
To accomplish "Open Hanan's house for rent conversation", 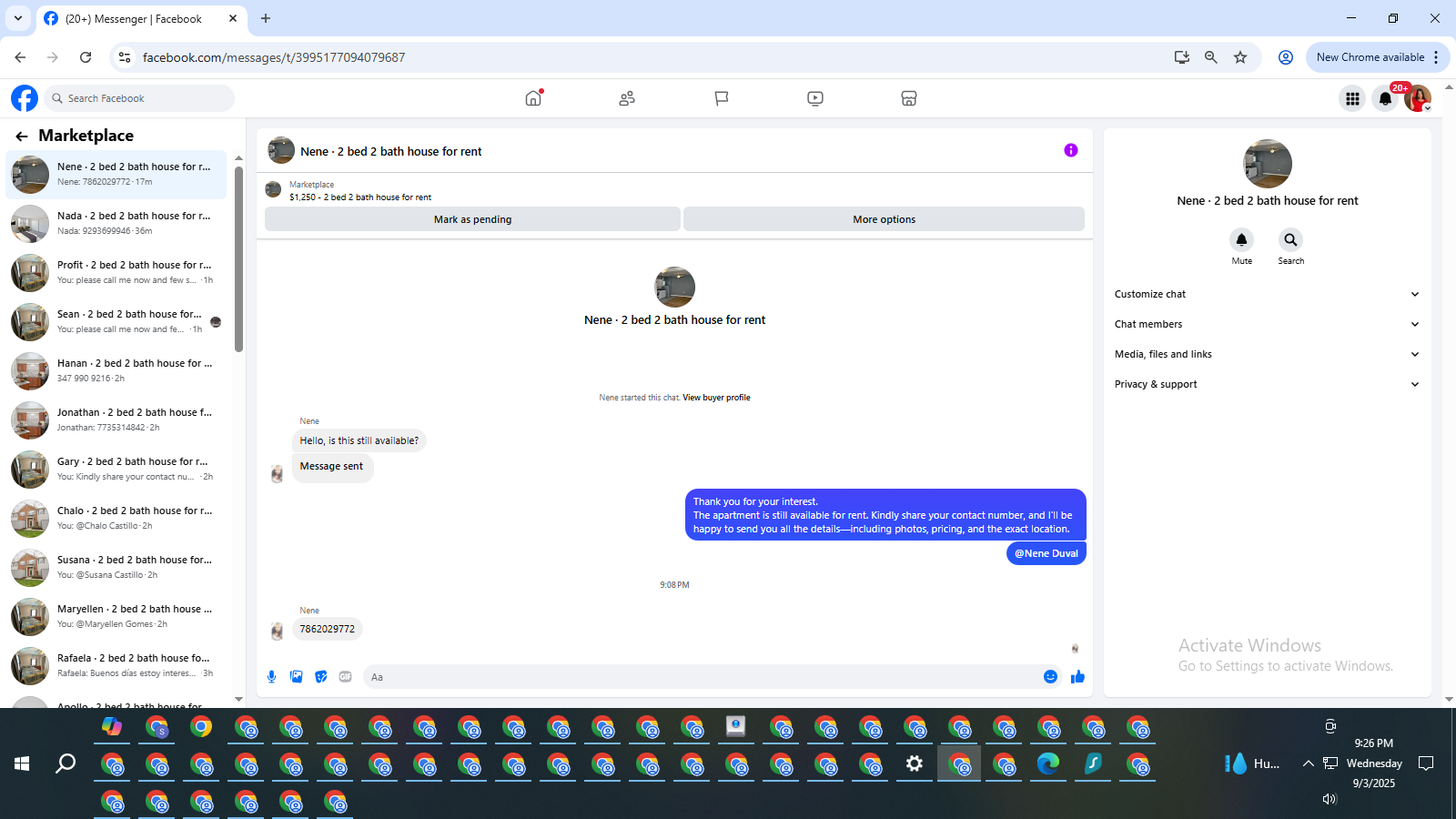I will [x=116, y=370].
